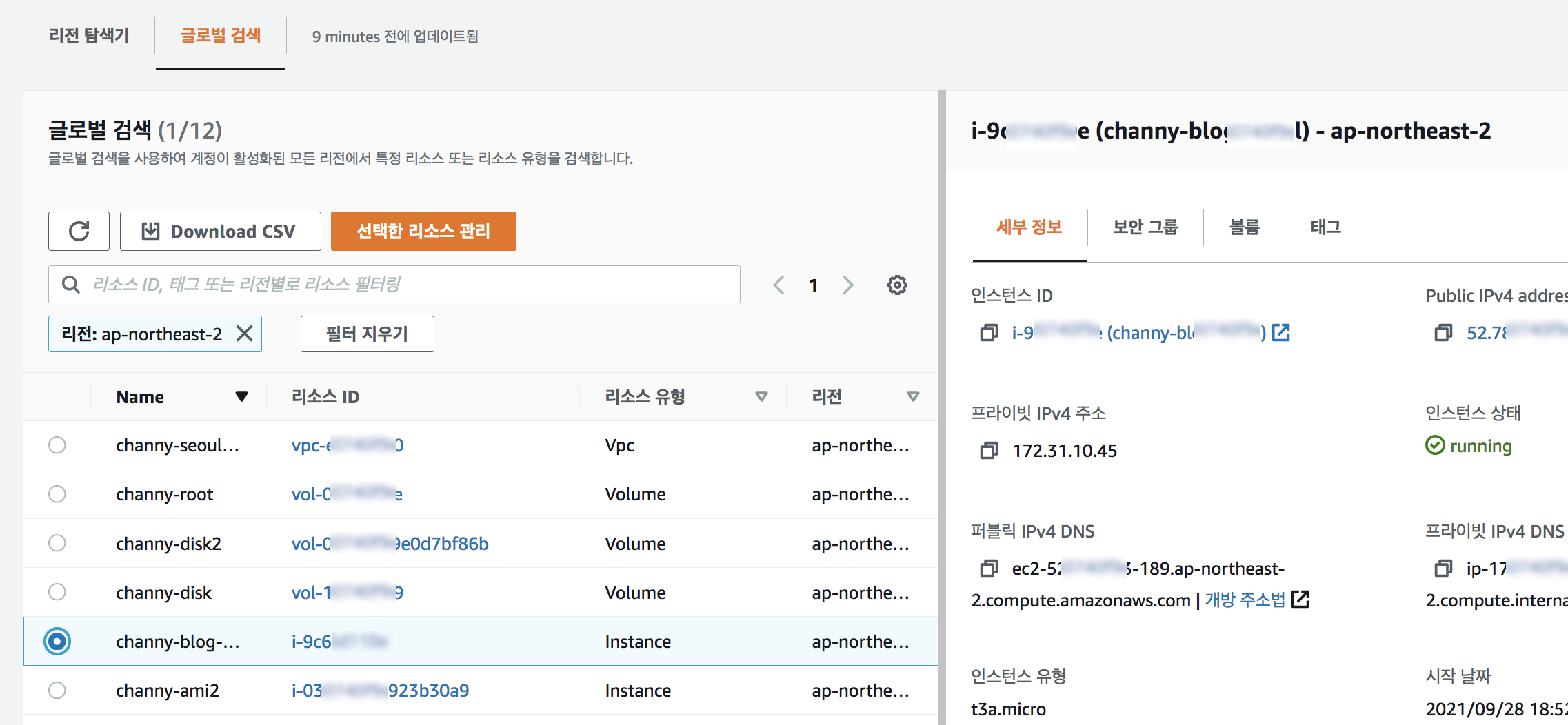The image size is (1568, 725).
Task: Click page number 1 in pagination
Action: tap(814, 285)
